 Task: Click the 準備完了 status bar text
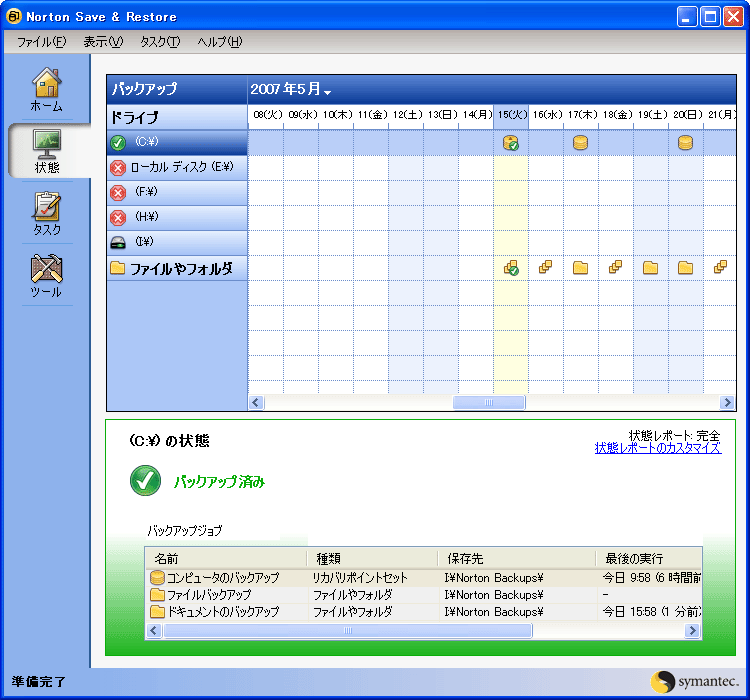point(39,681)
